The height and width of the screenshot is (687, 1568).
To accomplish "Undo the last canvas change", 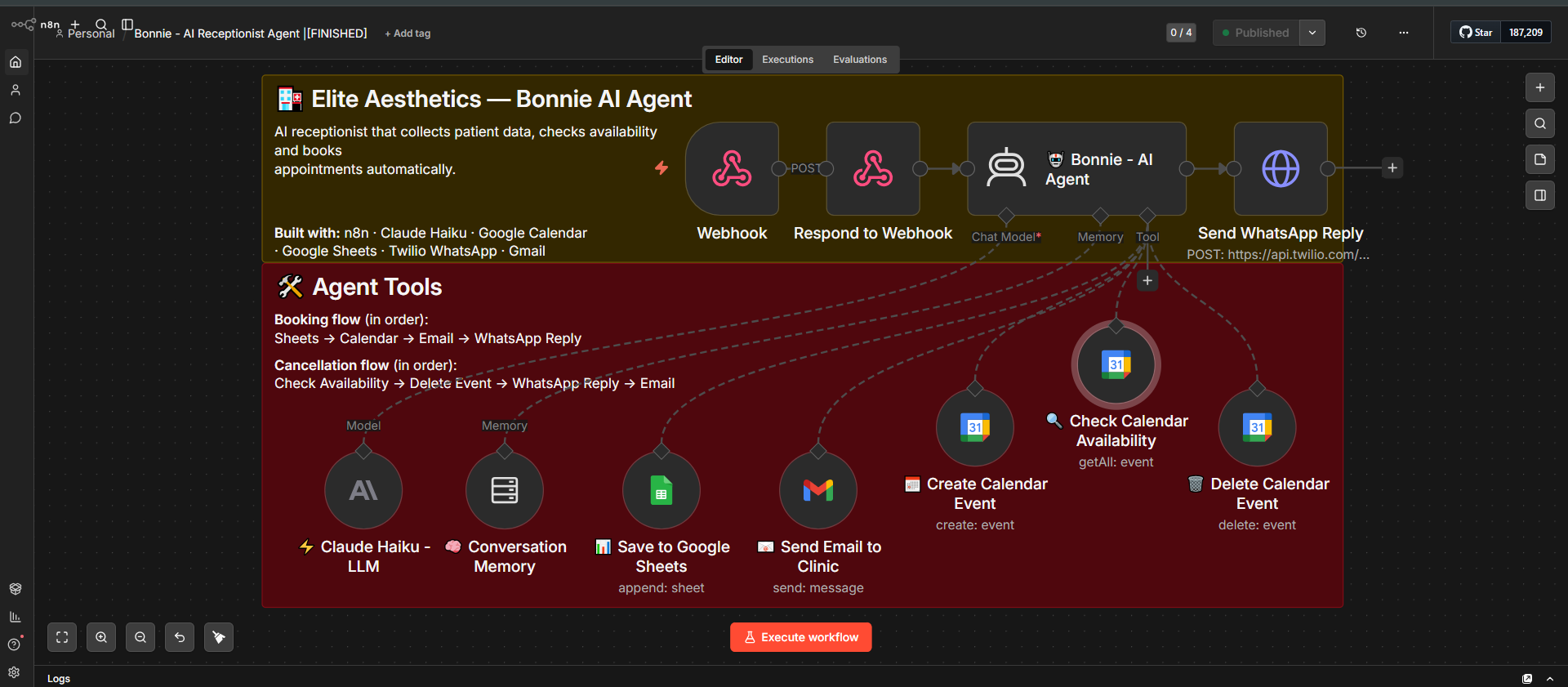I will [x=180, y=637].
